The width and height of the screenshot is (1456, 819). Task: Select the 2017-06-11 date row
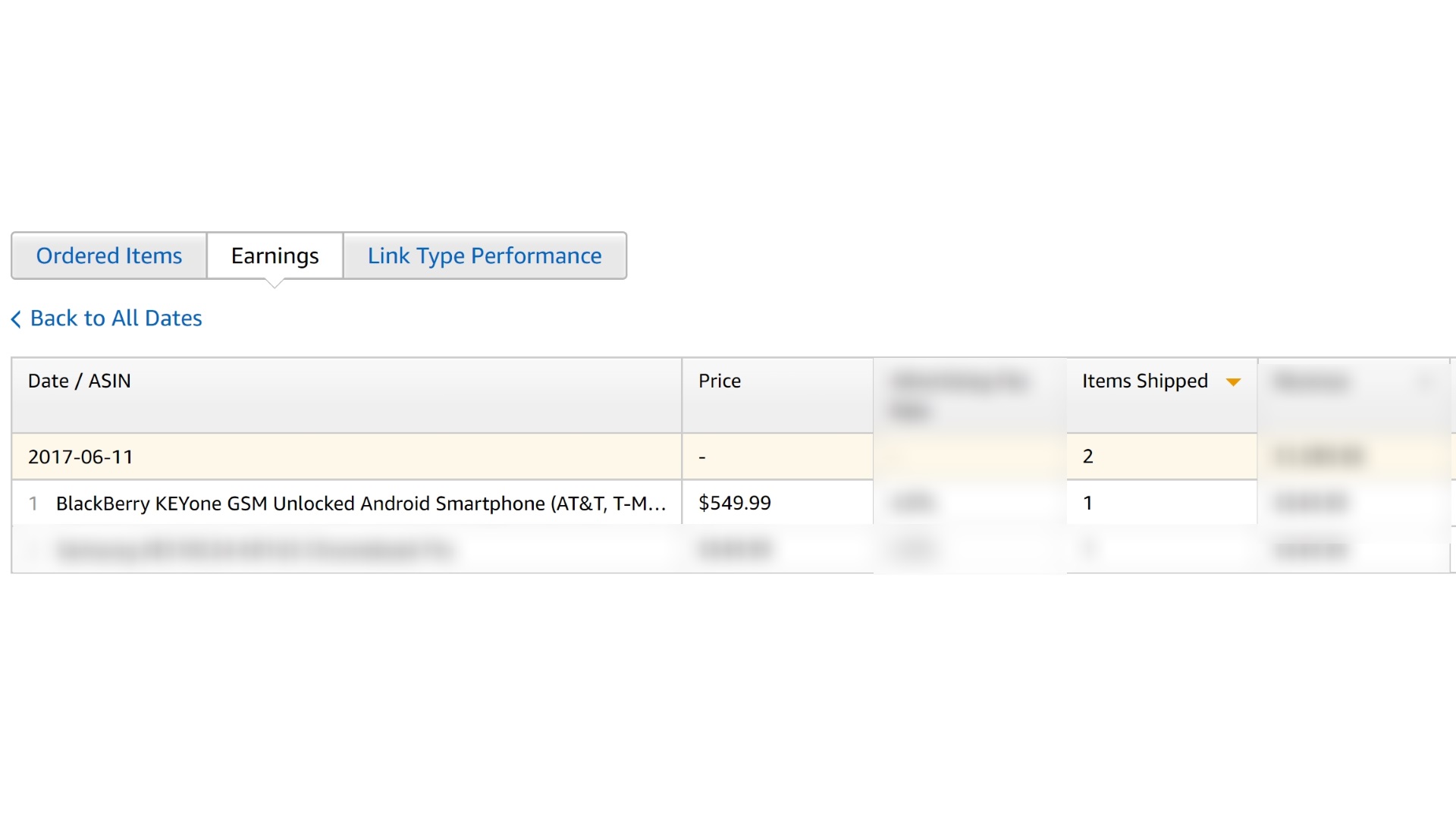(x=80, y=457)
